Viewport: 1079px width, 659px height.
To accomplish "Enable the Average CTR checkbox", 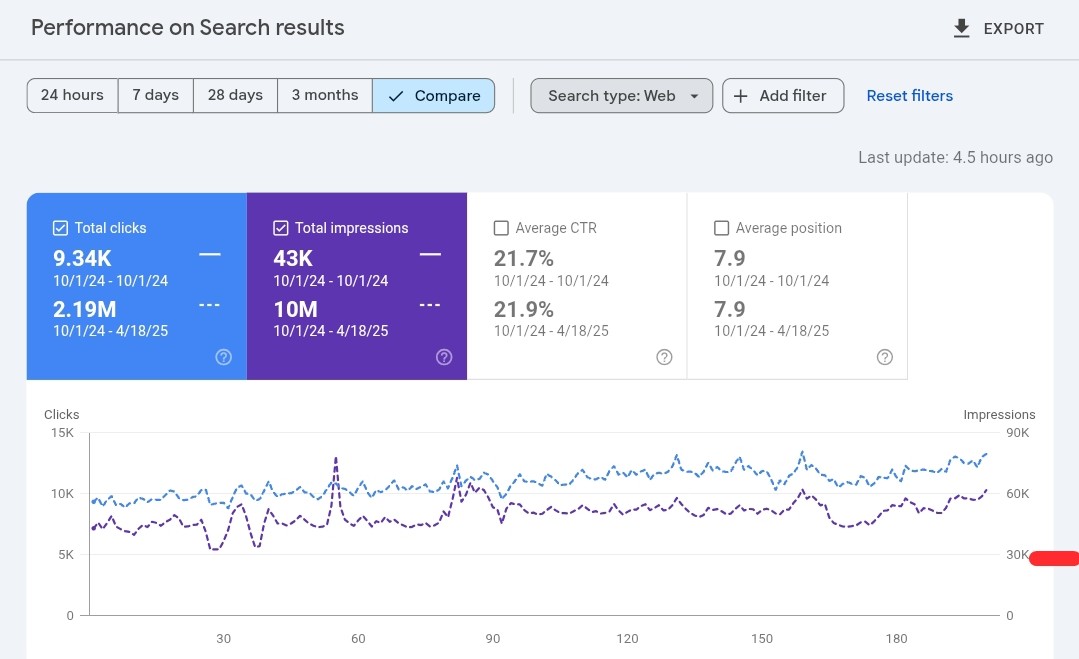I will click(x=500, y=227).
